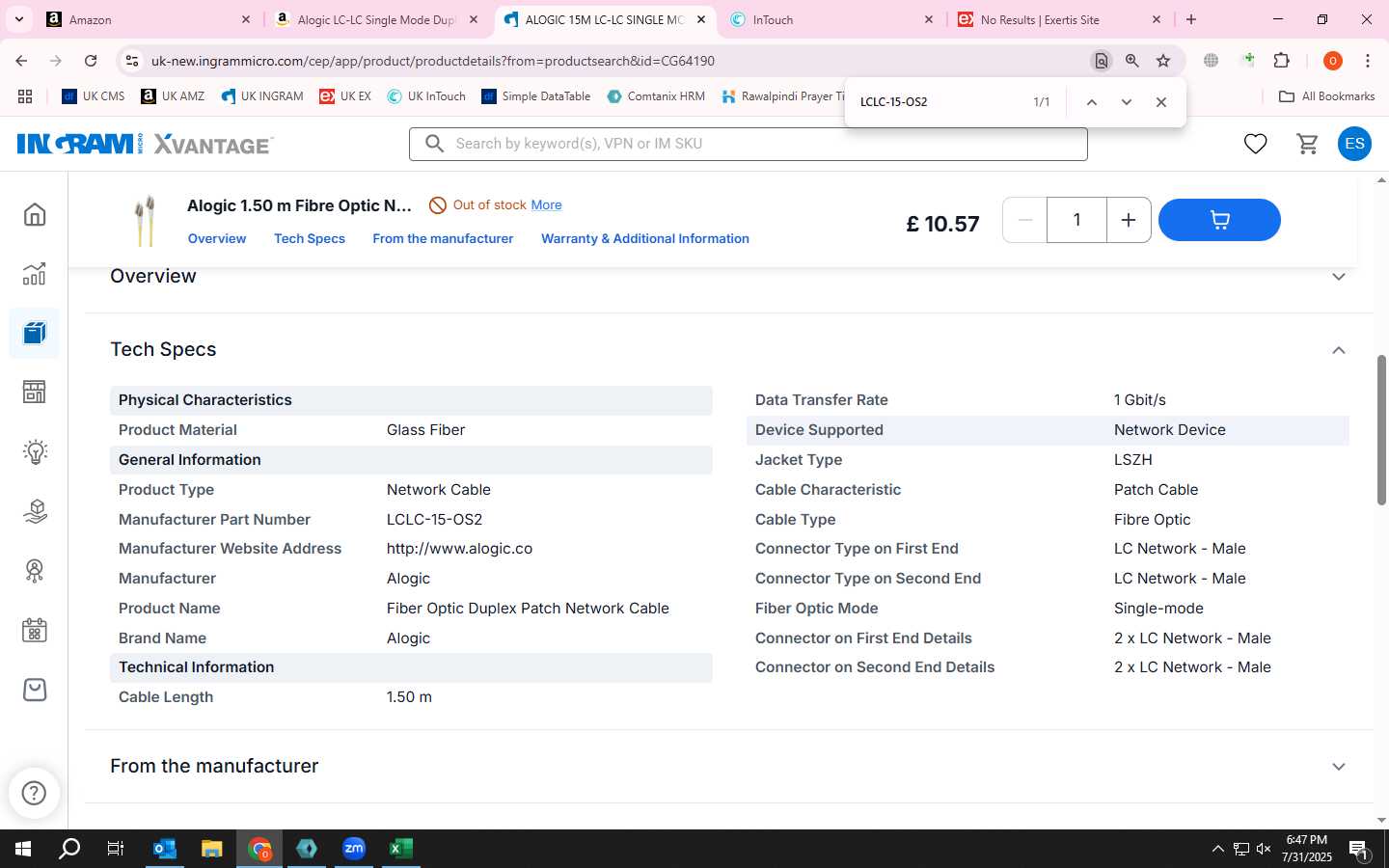
Task: Go to previous find-in-page result
Action: point(1091,102)
